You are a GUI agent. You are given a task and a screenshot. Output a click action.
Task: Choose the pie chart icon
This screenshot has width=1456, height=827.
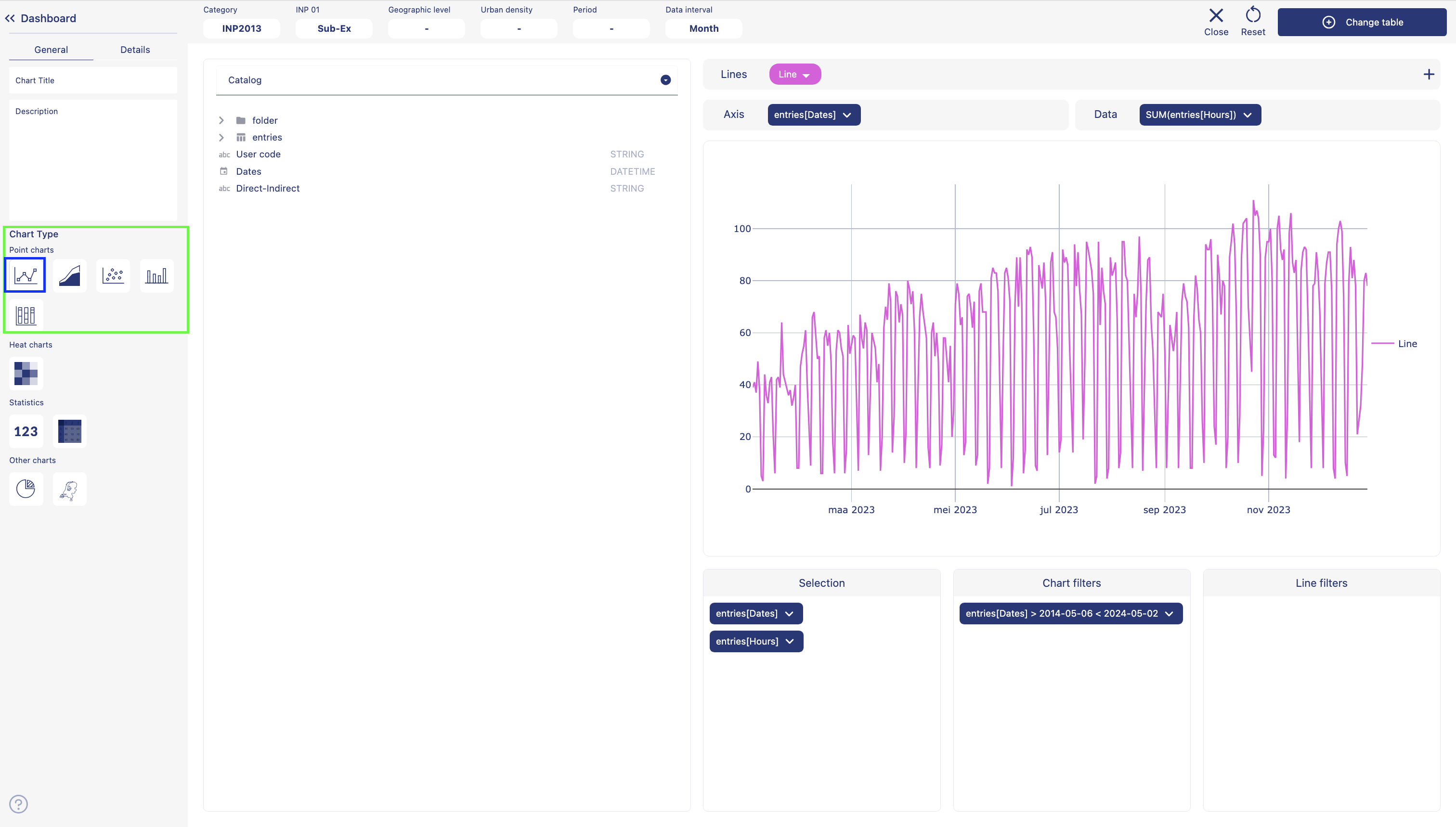(x=26, y=489)
